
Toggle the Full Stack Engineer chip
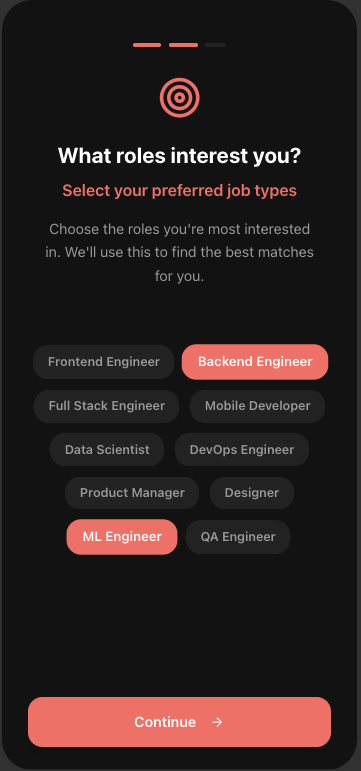click(x=106, y=406)
